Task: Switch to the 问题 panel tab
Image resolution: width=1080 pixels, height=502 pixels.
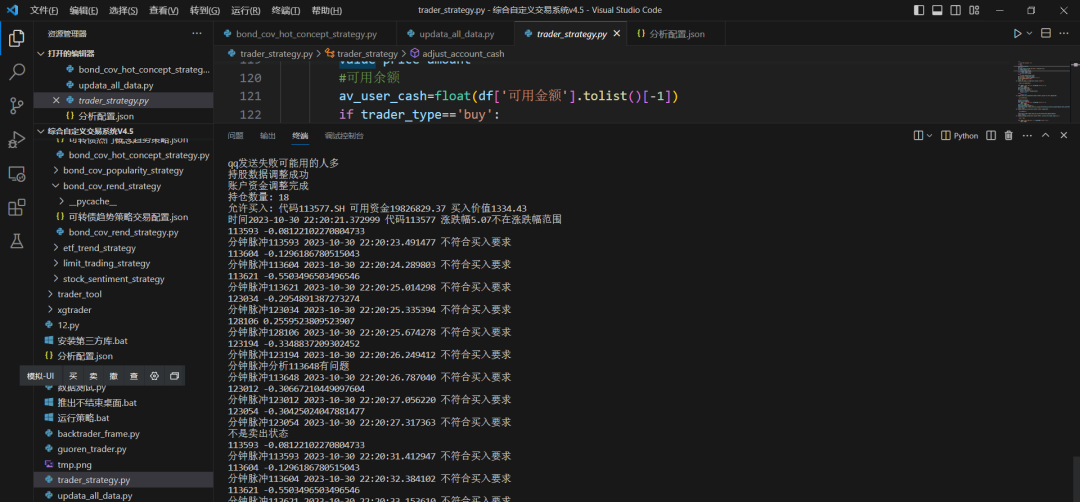Action: pos(236,136)
